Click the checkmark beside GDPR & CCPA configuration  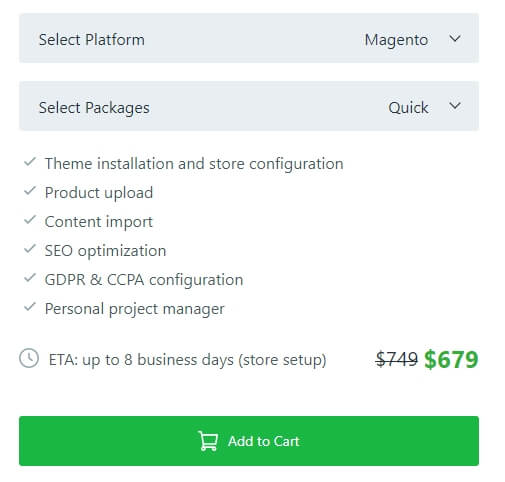pyautogui.click(x=30, y=278)
